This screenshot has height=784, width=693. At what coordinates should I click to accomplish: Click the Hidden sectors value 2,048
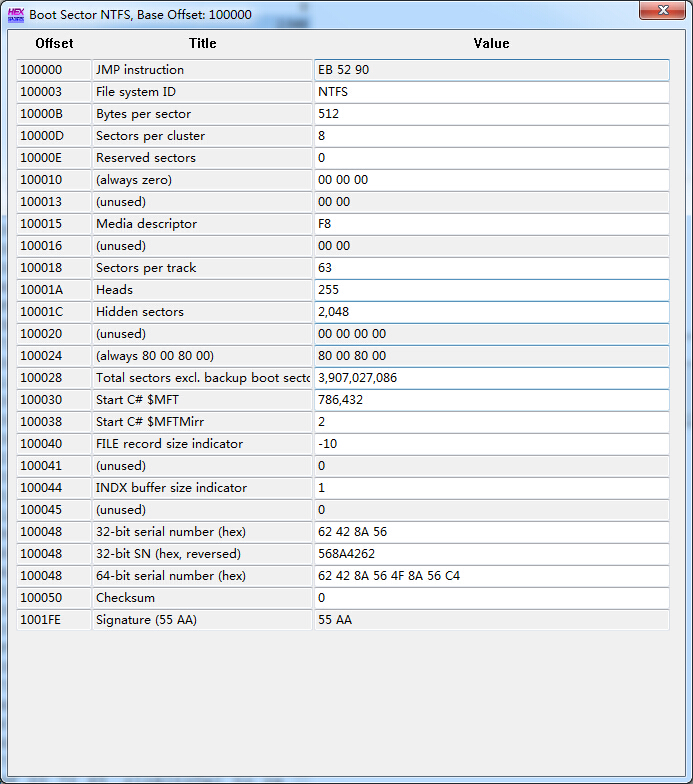(491, 312)
